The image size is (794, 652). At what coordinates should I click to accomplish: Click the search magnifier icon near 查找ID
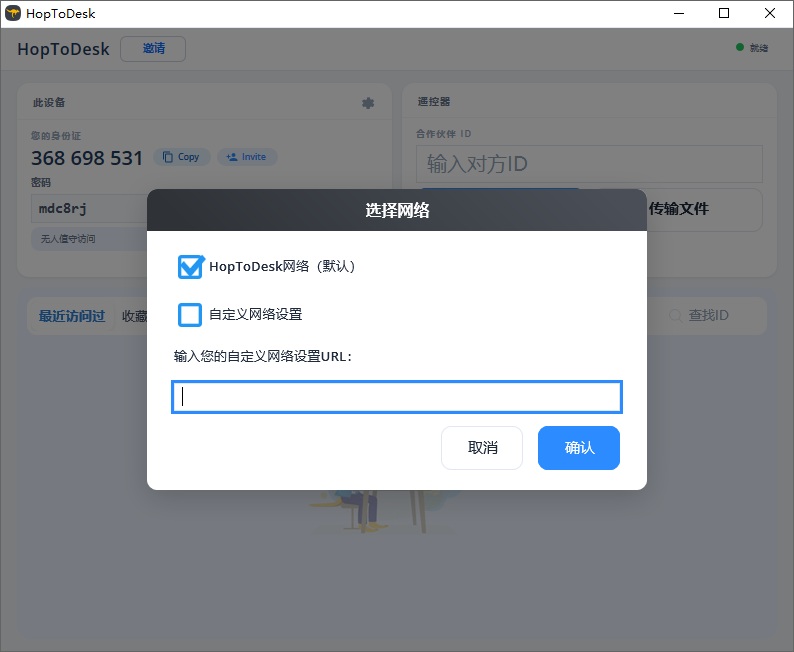click(x=676, y=316)
